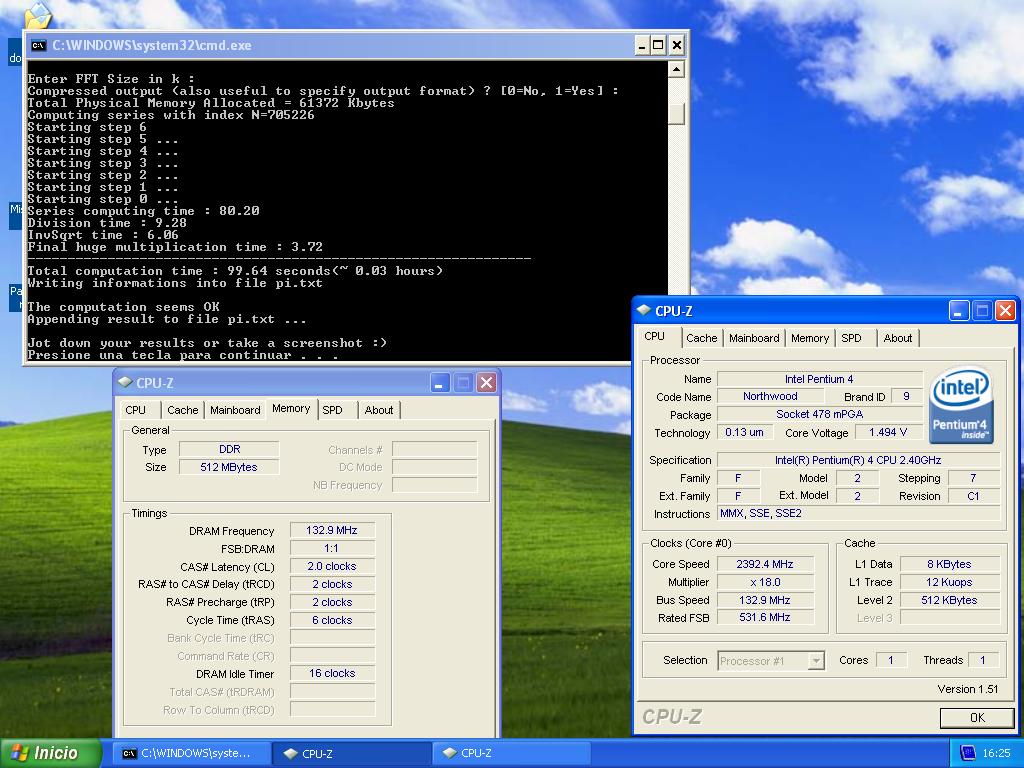
Task: Minimize the left CPU-Z memory window
Action: (440, 383)
